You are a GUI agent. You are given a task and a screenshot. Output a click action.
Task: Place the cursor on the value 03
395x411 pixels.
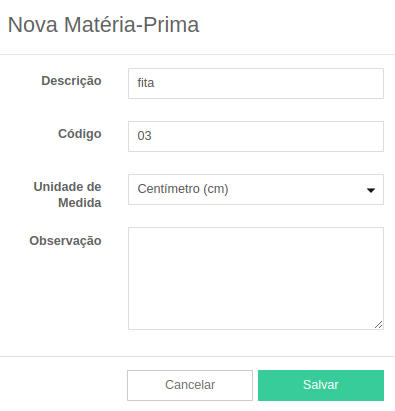(144, 136)
